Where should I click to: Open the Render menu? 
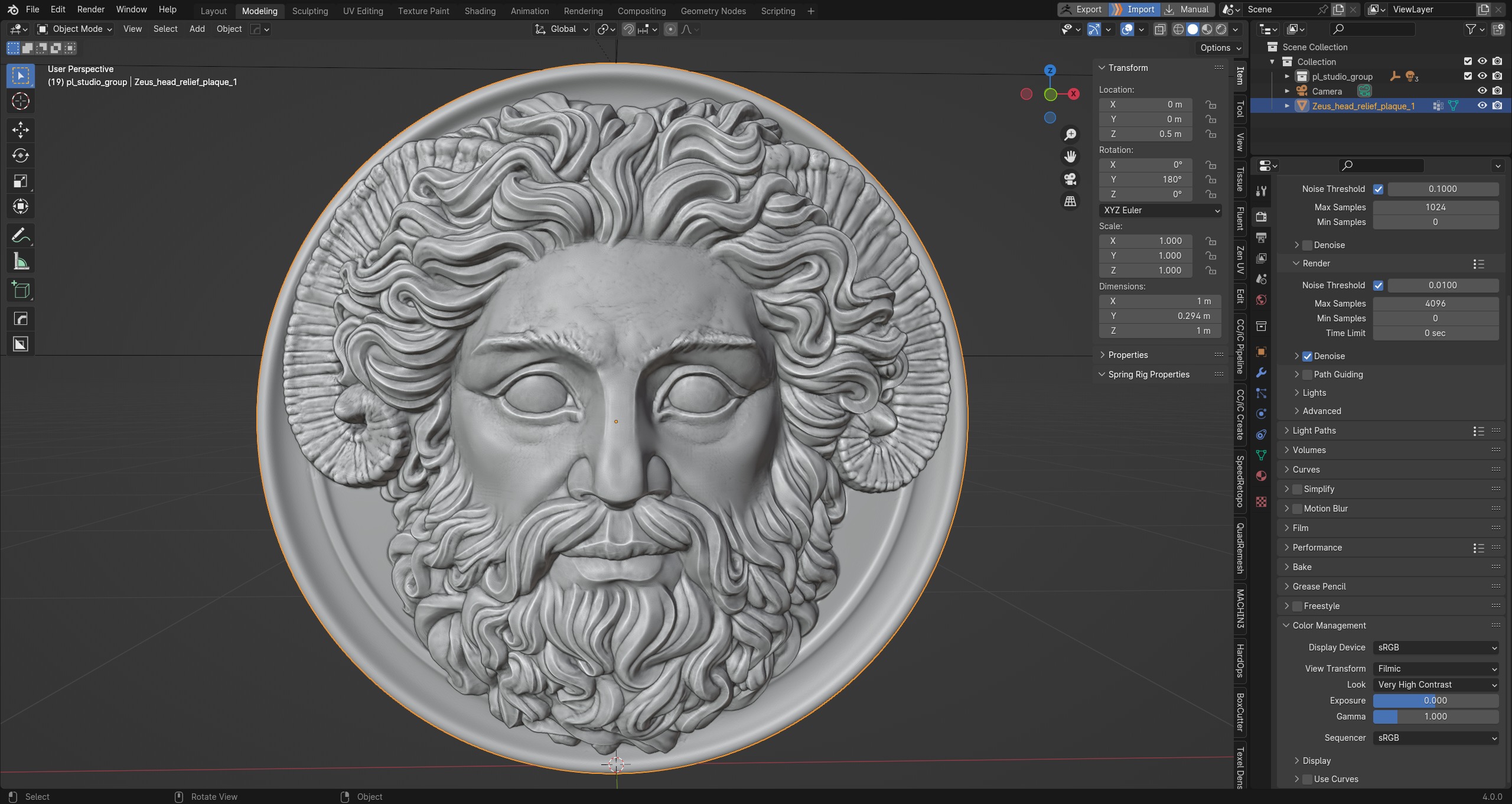coord(90,9)
